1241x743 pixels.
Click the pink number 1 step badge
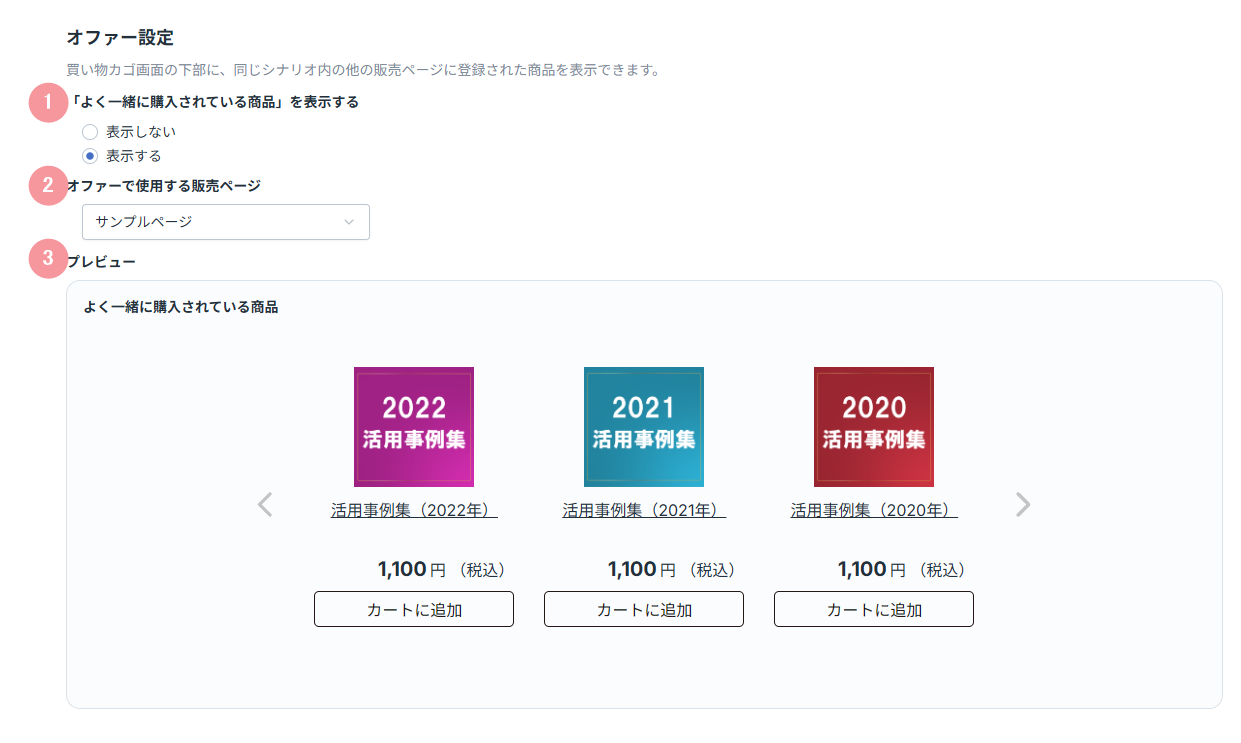coord(48,103)
